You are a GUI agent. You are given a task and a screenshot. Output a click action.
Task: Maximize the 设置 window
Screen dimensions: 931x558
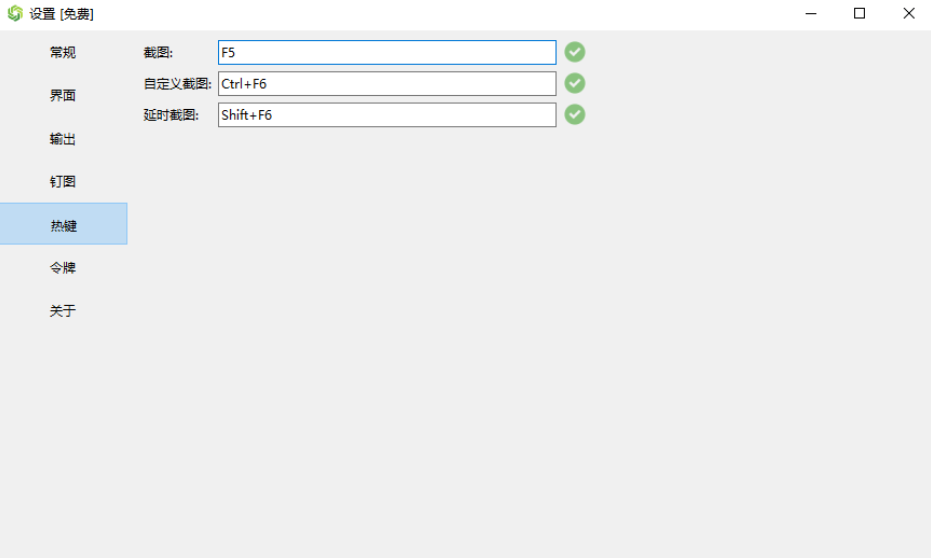[x=859, y=14]
